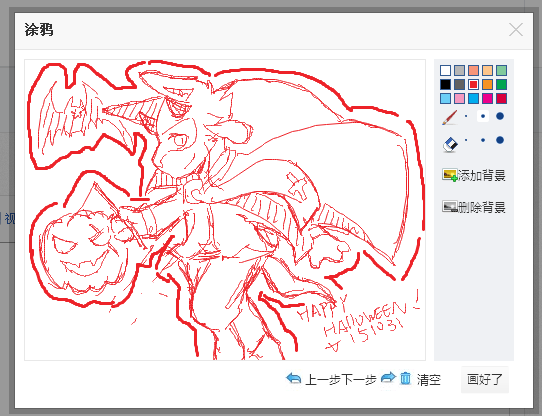The image size is (542, 416).
Task: Select the dark green color swatch
Action: pos(501,84)
